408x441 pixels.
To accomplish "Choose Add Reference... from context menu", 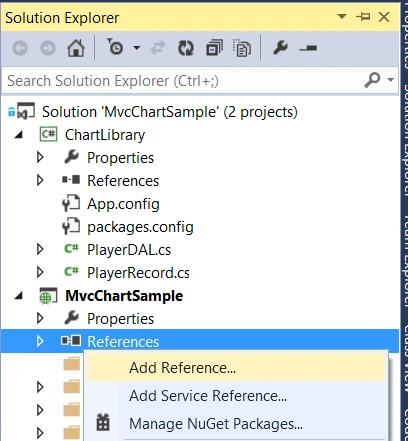I will click(x=236, y=368).
